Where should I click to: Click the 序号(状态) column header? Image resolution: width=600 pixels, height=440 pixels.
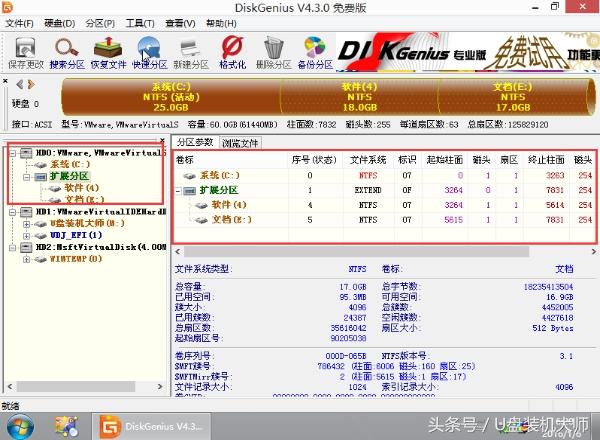(x=314, y=160)
